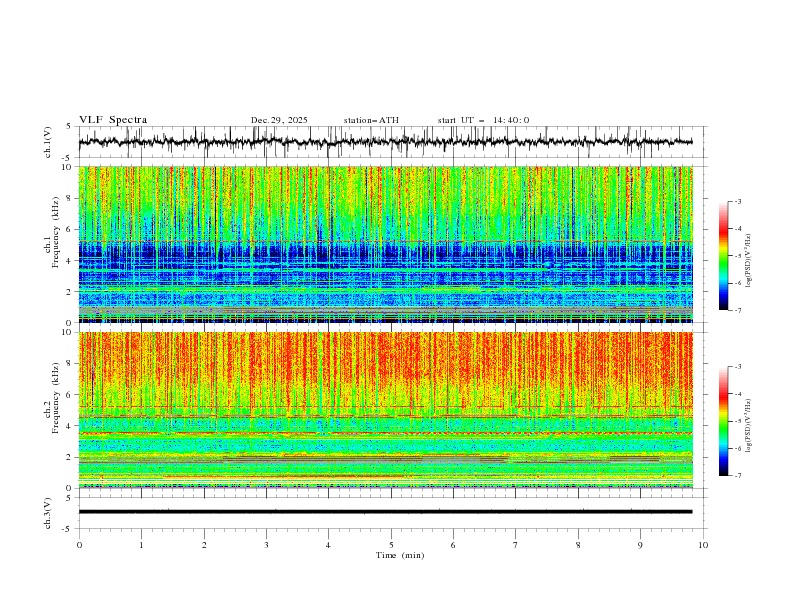792x612 pixels.
Task: Click the ch.1 spectrogram plot area
Action: click(x=386, y=244)
